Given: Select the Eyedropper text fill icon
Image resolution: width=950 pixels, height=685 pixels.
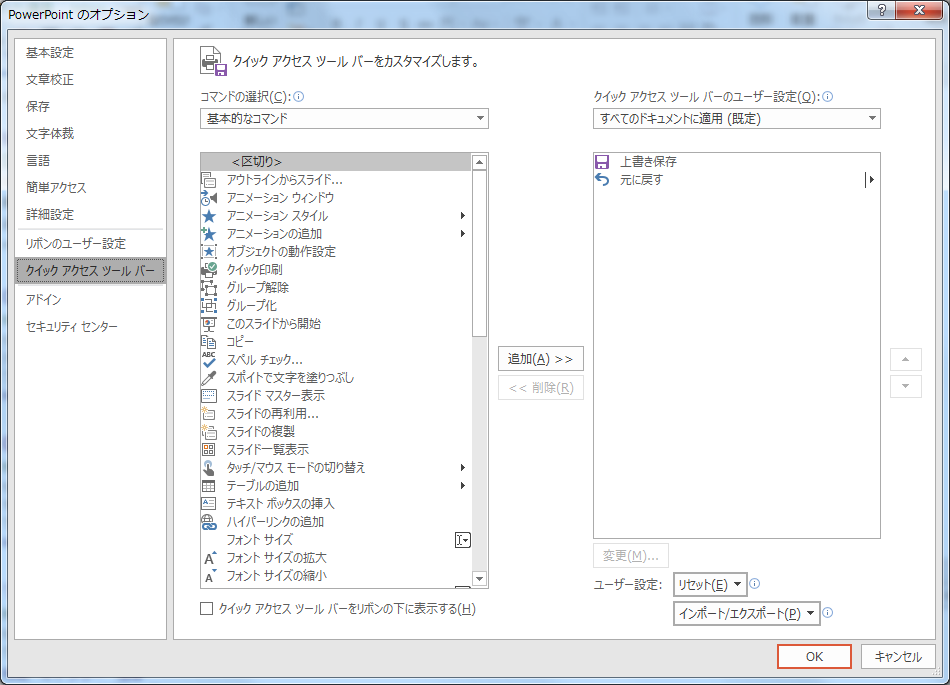Looking at the screenshot, I should coord(209,378).
